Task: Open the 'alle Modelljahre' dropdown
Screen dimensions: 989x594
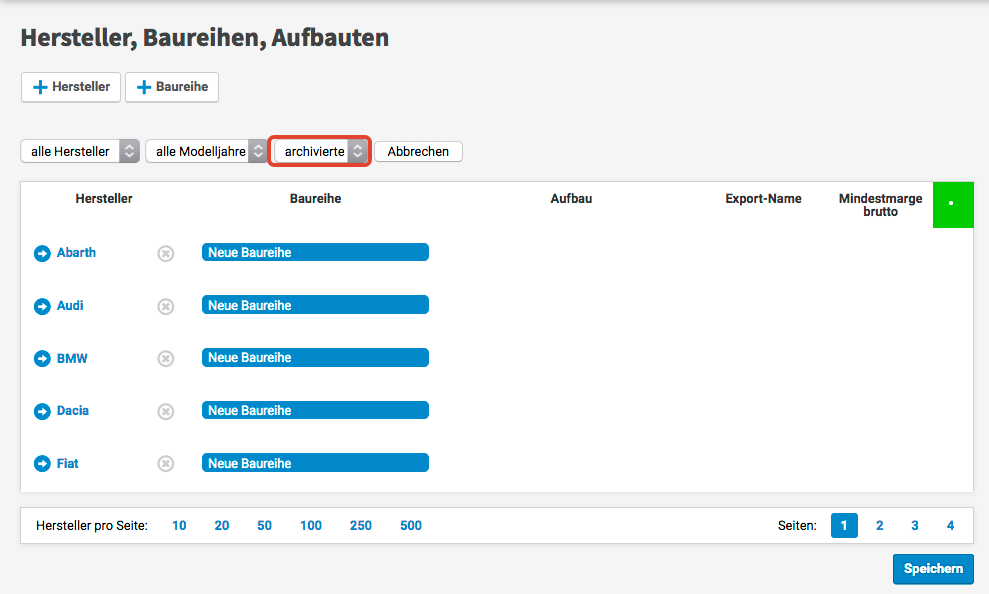Action: coord(206,151)
